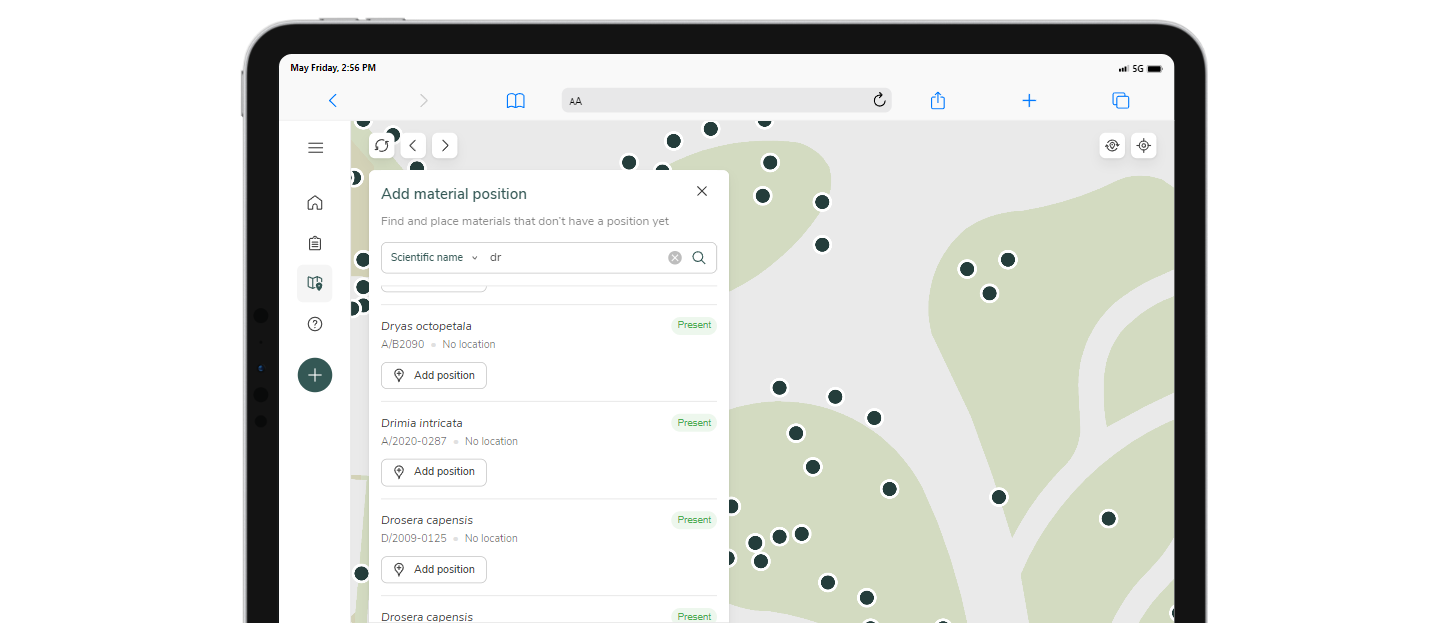This screenshot has height=623, width=1449.
Task: Click Safari address bar
Action: coord(727,100)
